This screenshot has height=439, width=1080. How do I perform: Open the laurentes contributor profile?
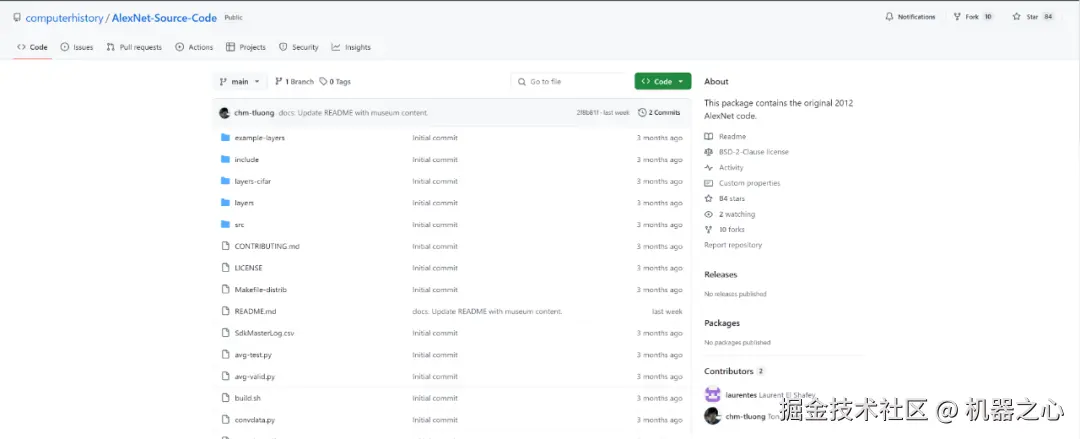pos(741,396)
